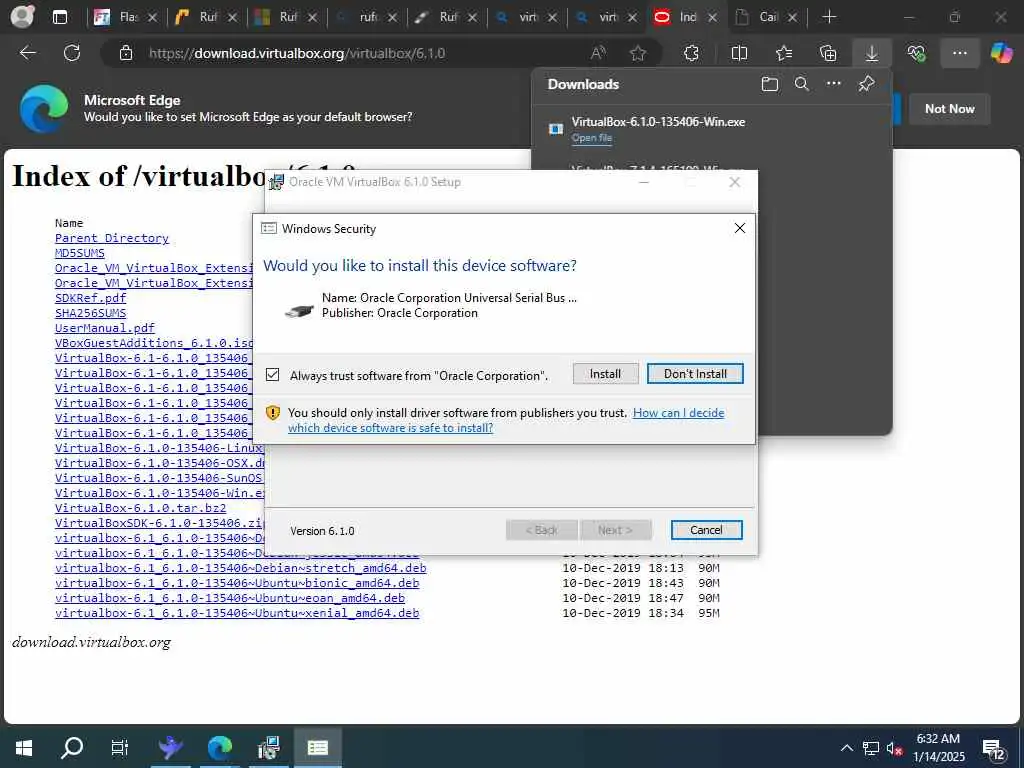This screenshot has width=1024, height=768.
Task: Download the Debian stretch amd64.deb link
Action: point(240,568)
